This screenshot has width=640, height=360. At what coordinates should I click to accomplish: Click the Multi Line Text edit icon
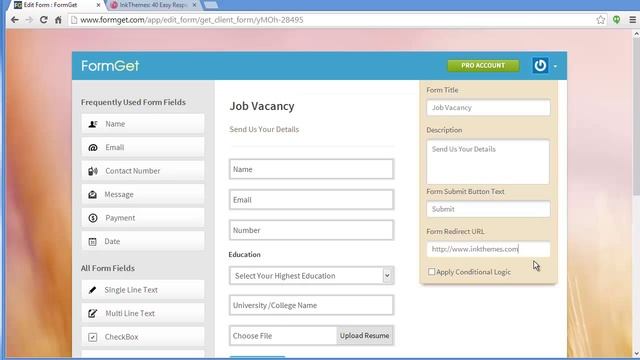(93, 313)
